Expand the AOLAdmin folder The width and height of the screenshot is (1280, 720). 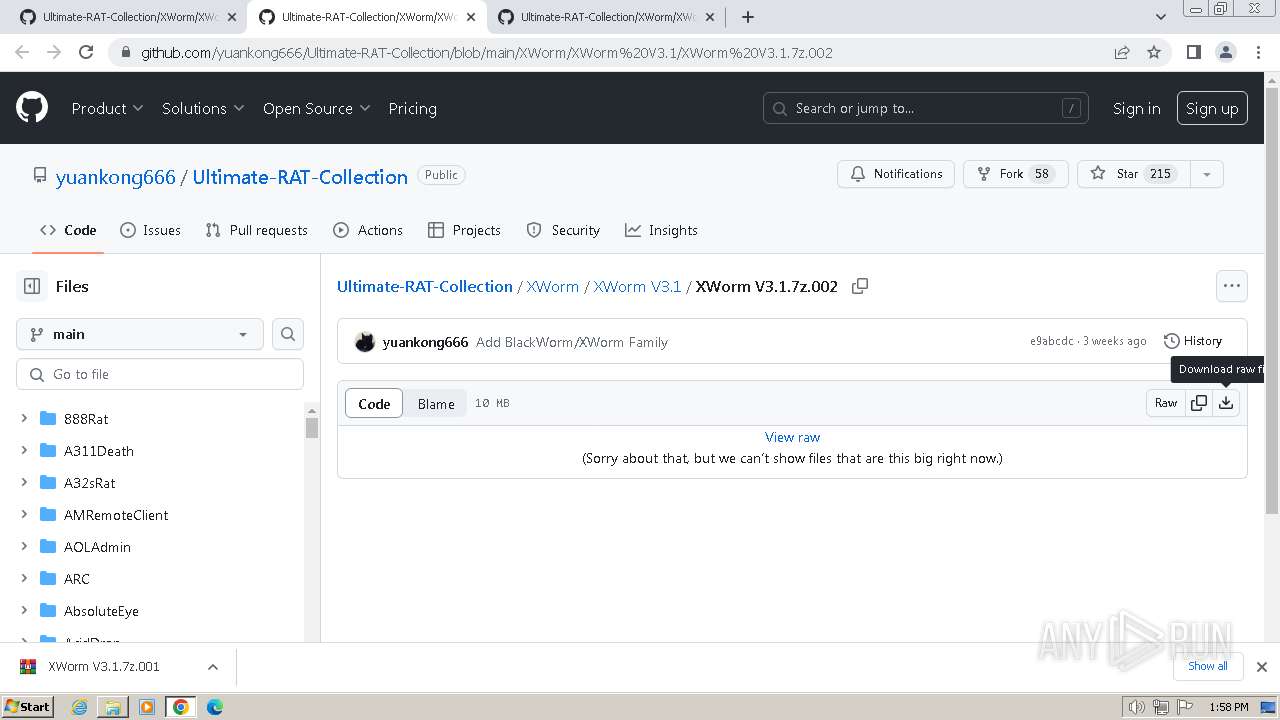(x=24, y=547)
